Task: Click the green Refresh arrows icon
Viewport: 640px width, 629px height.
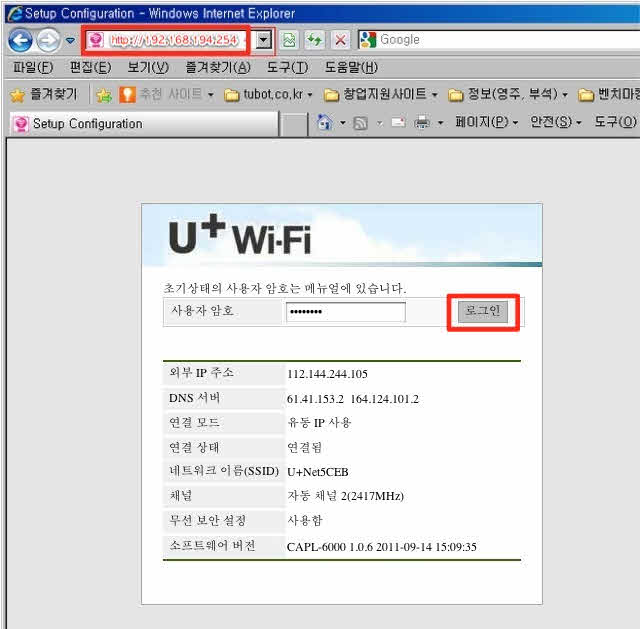Action: (x=314, y=40)
